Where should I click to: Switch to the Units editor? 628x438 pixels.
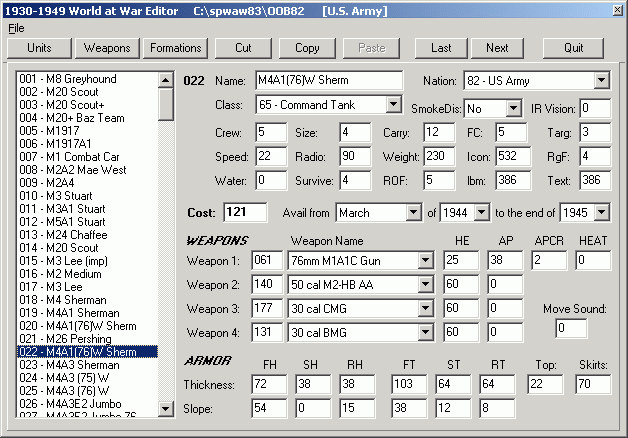point(39,48)
